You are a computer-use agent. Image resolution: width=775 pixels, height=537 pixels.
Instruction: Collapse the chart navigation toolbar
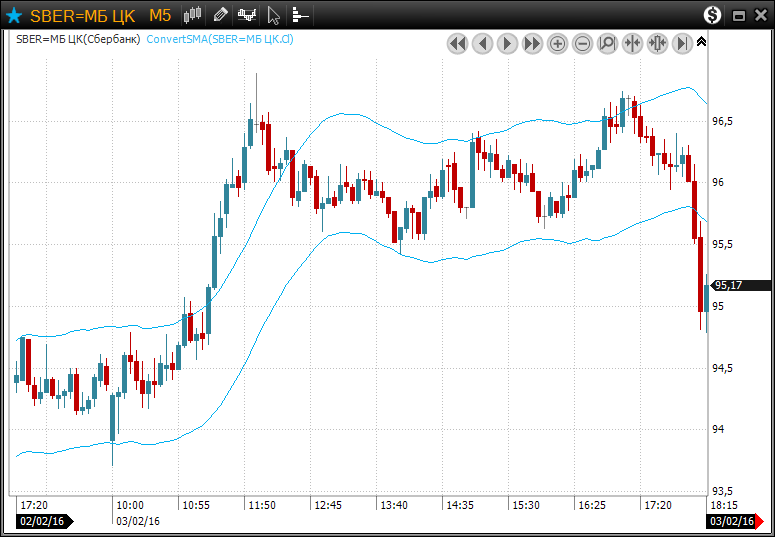(x=701, y=42)
